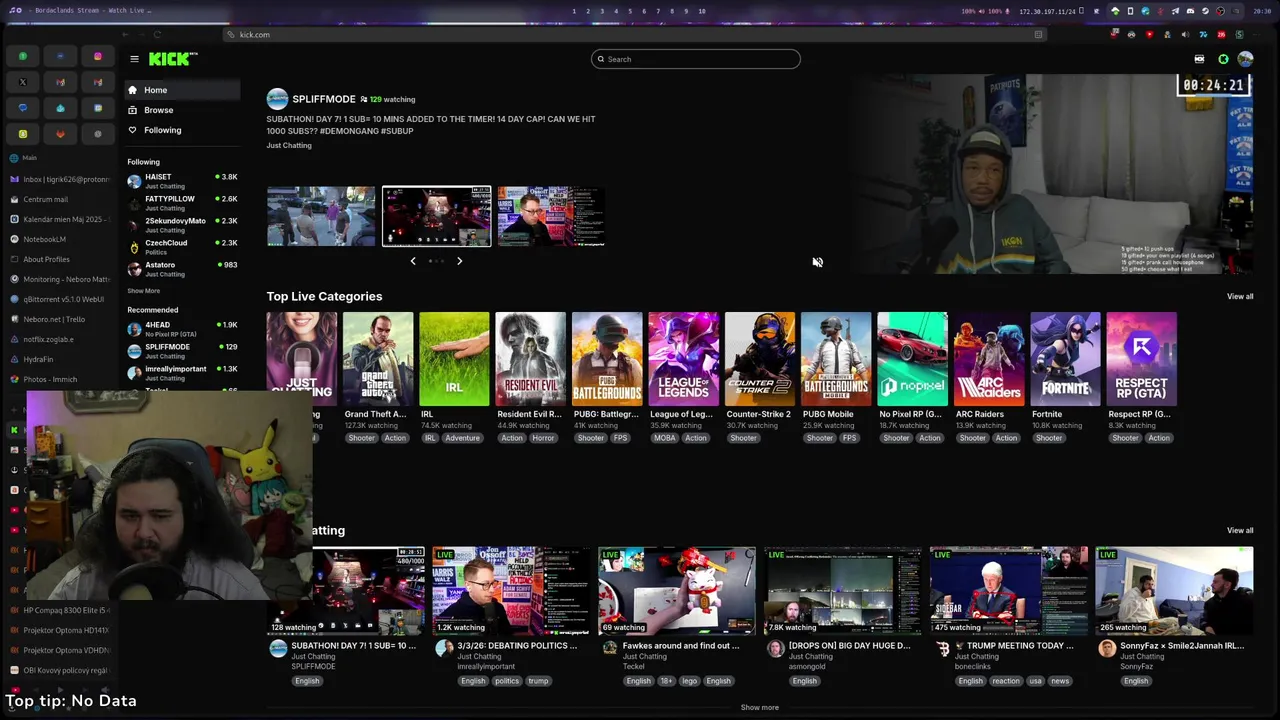
Task: Switch to workspace 7 in top bar
Action: [x=657, y=11]
